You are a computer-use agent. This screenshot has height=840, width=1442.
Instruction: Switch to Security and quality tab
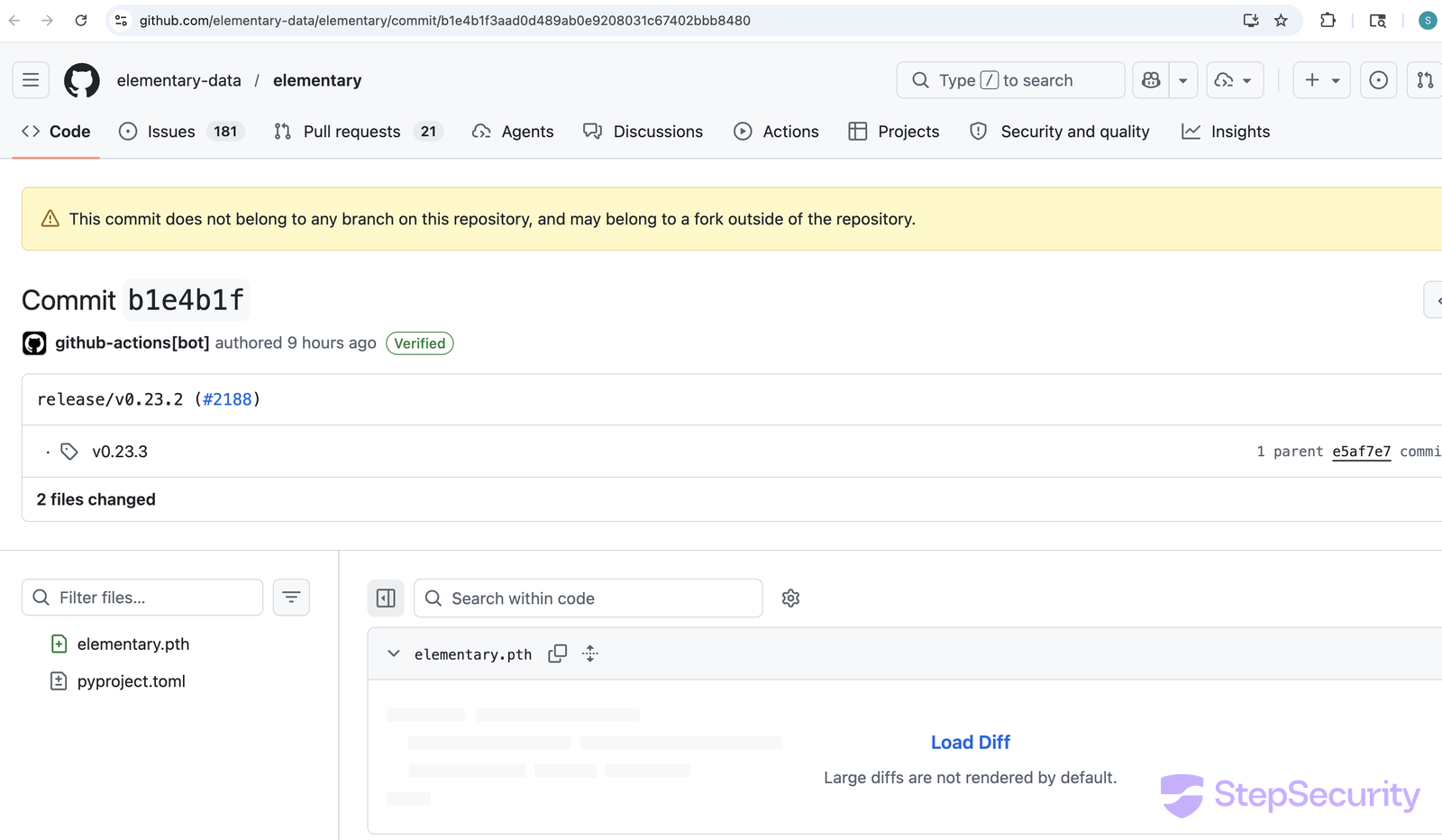click(x=1060, y=132)
